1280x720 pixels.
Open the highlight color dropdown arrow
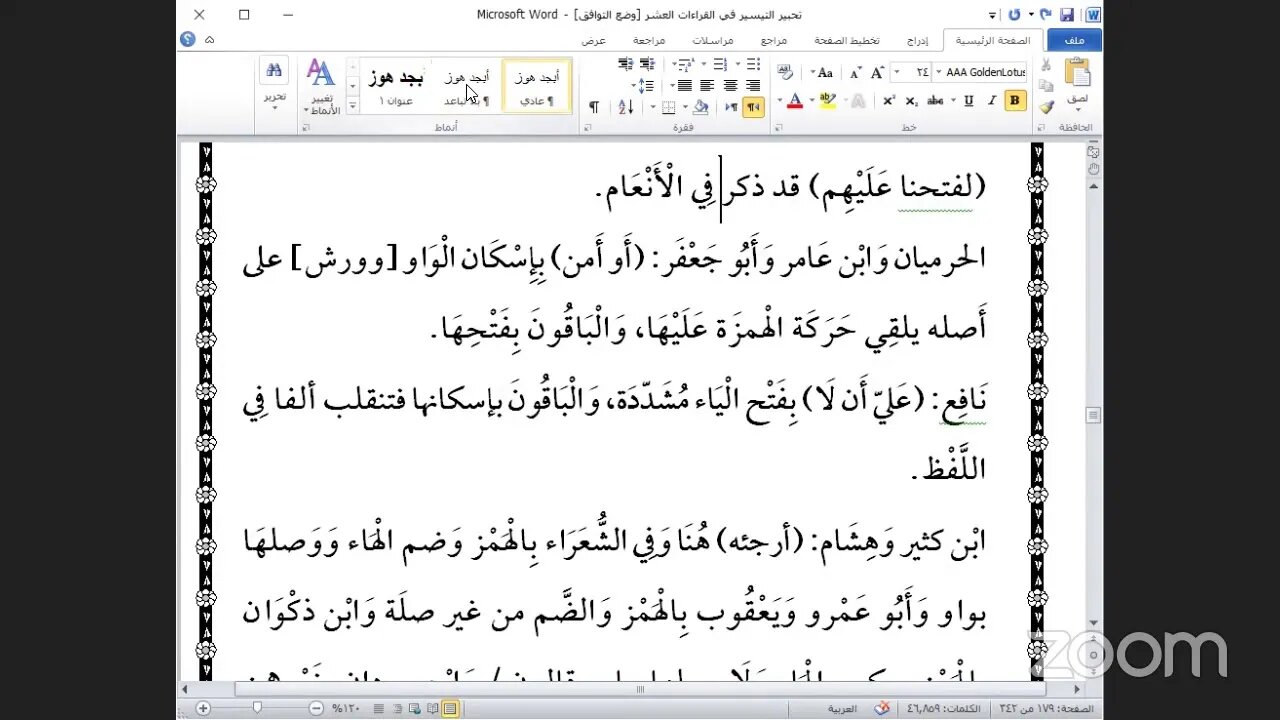click(x=812, y=100)
